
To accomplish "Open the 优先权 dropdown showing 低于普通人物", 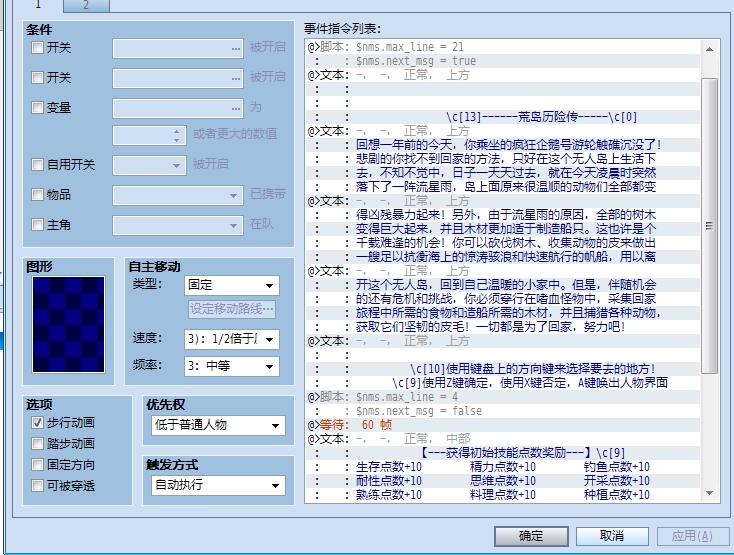I will coord(218,425).
